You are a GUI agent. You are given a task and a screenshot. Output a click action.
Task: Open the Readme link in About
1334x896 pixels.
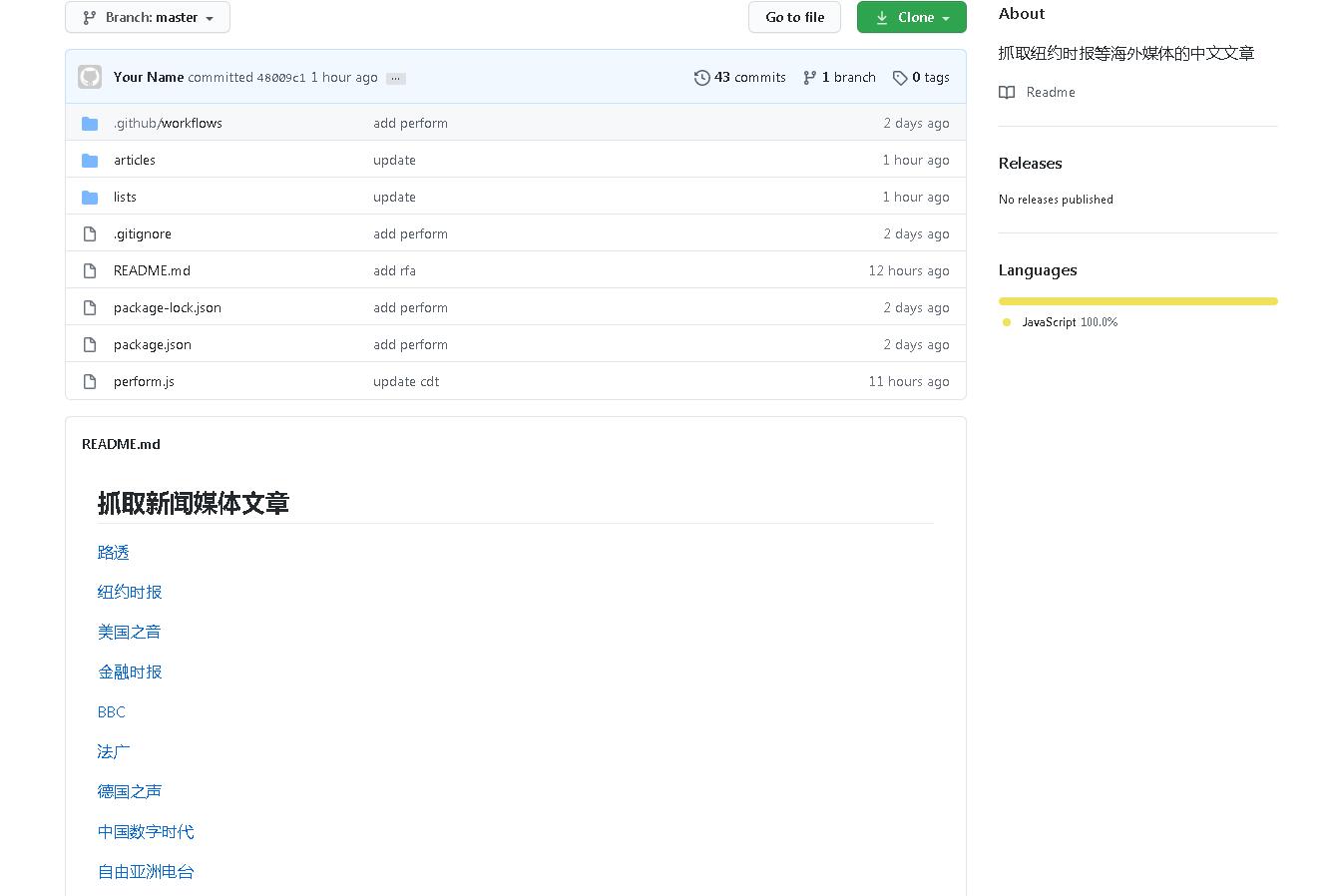point(1051,92)
